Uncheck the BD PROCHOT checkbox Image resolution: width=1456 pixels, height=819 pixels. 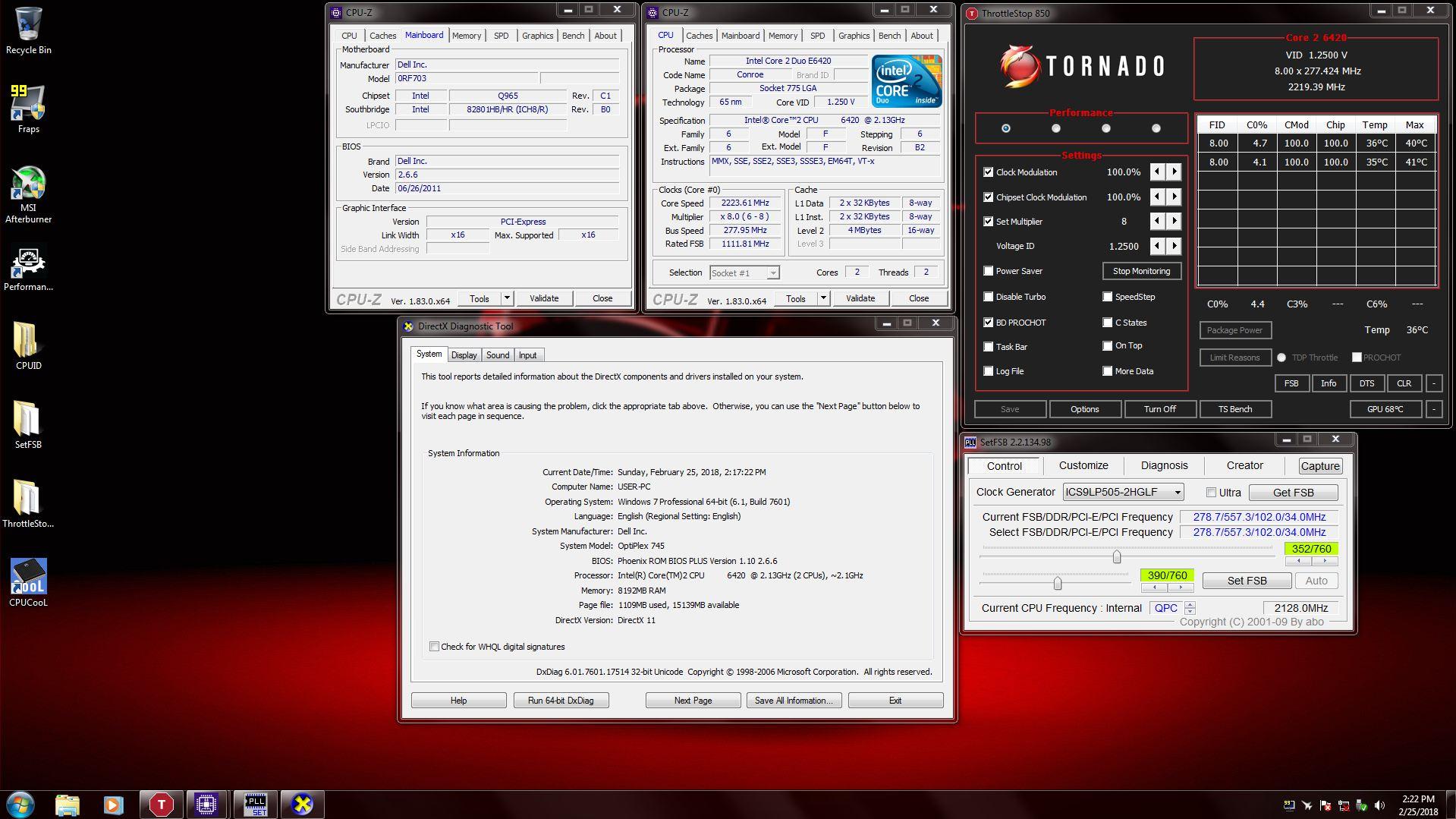(988, 323)
